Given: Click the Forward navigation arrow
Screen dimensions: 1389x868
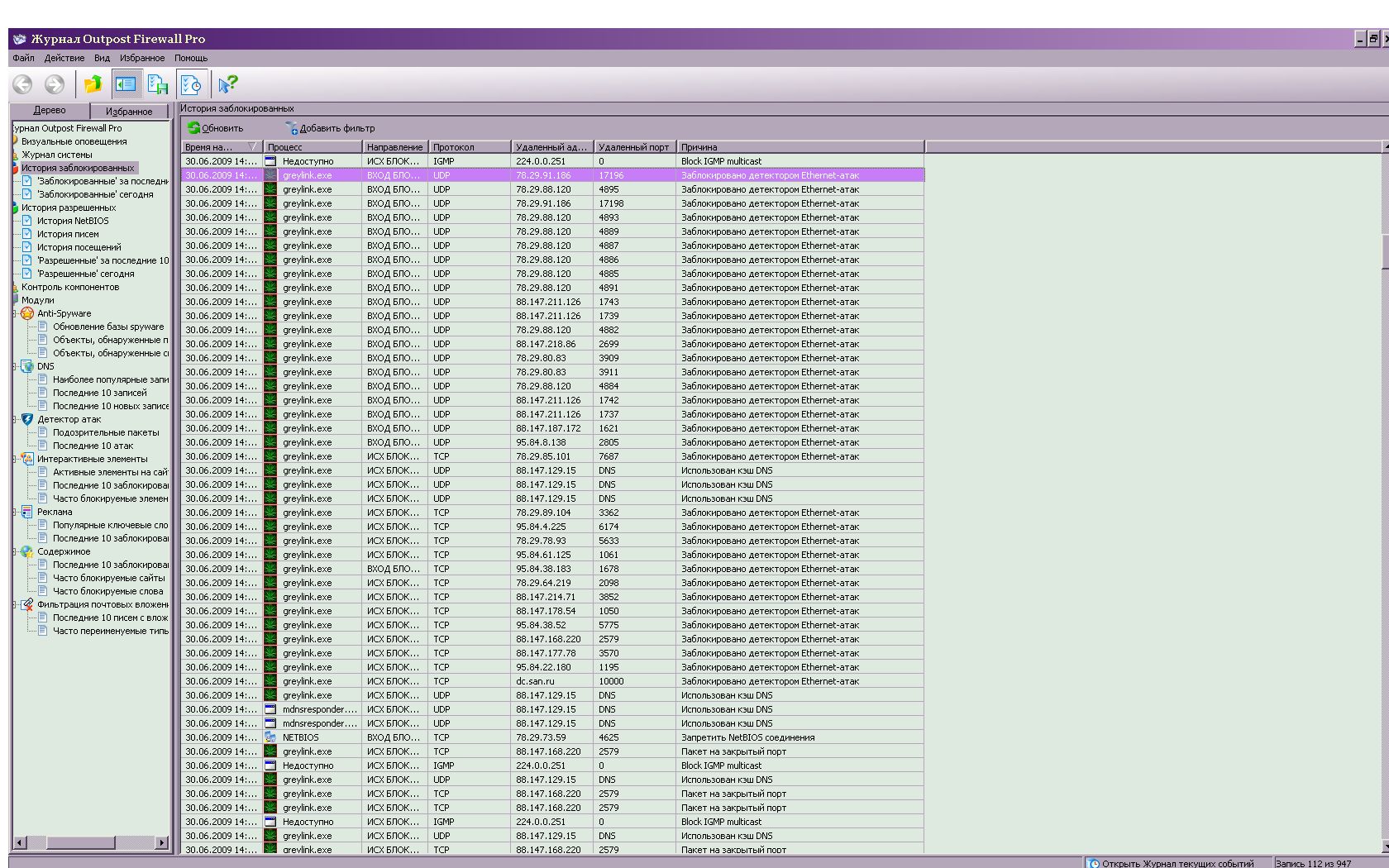Looking at the screenshot, I should [x=55, y=84].
